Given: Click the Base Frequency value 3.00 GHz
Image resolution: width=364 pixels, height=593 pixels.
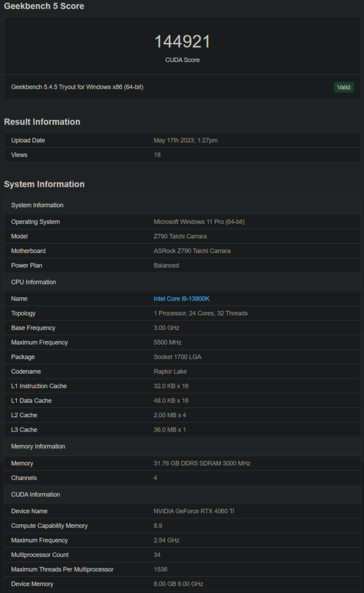Looking at the screenshot, I should (x=166, y=328).
